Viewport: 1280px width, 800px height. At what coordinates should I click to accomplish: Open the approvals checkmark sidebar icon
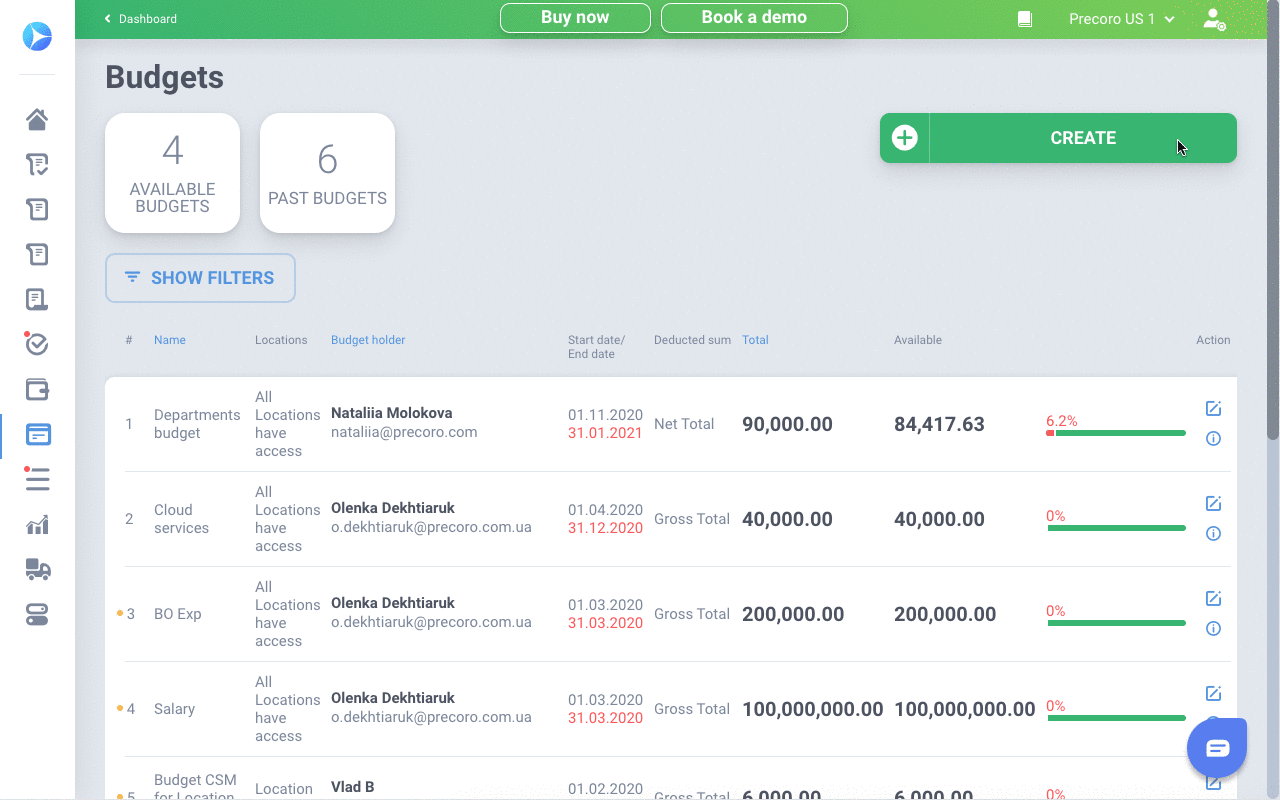(x=37, y=344)
